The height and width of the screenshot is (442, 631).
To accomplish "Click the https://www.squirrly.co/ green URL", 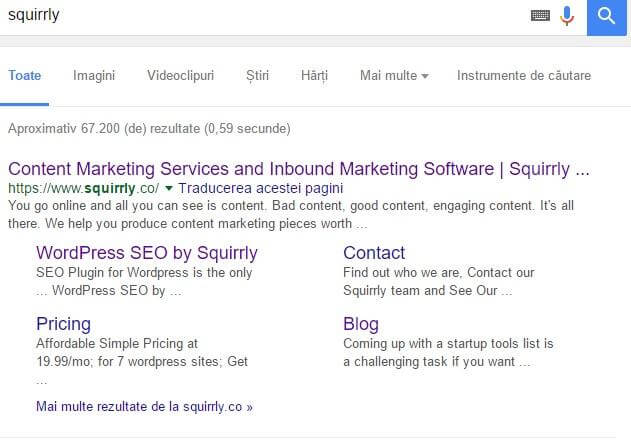I will (83, 188).
